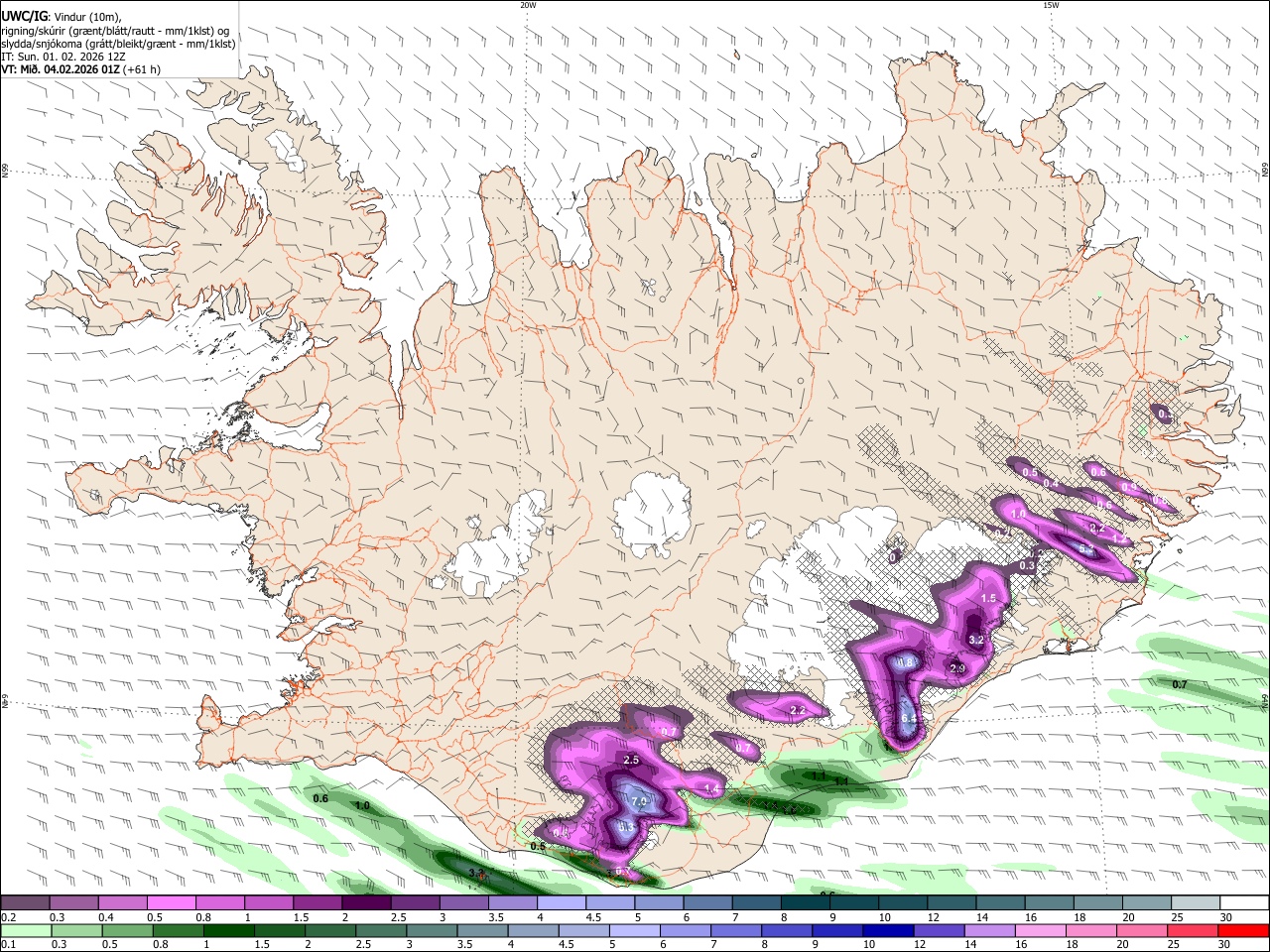
Task: Click the VT: Mið. 04.02.2026 01Z line
Action: (80, 69)
